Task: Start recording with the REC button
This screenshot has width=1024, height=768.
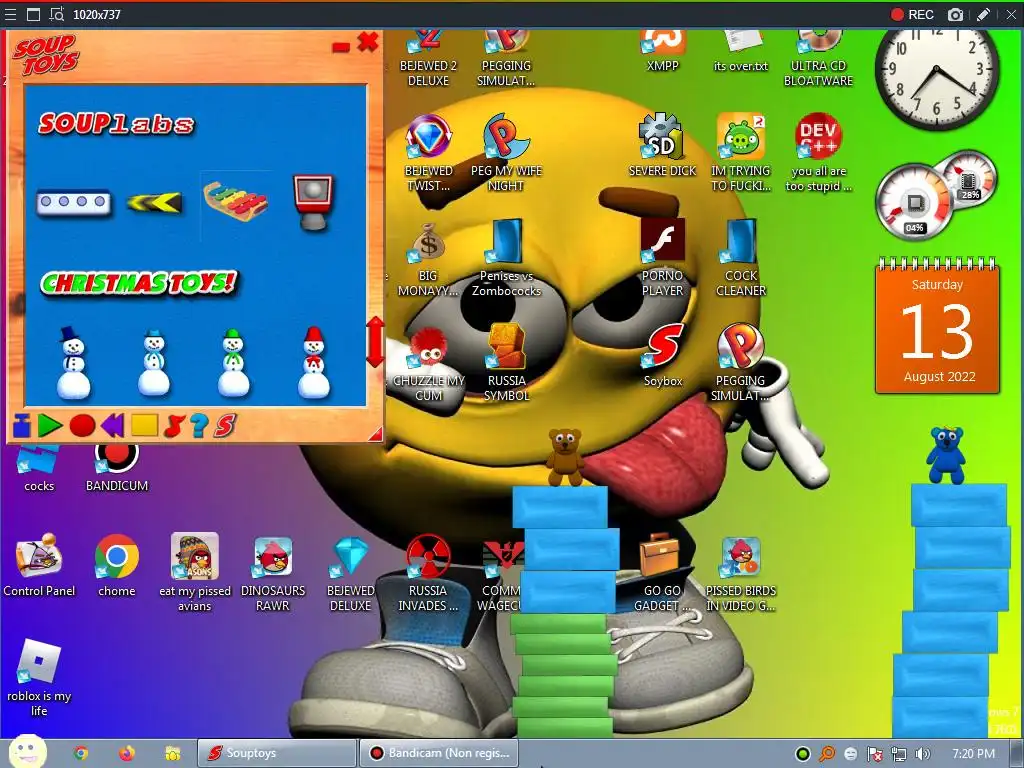Action: coord(912,14)
